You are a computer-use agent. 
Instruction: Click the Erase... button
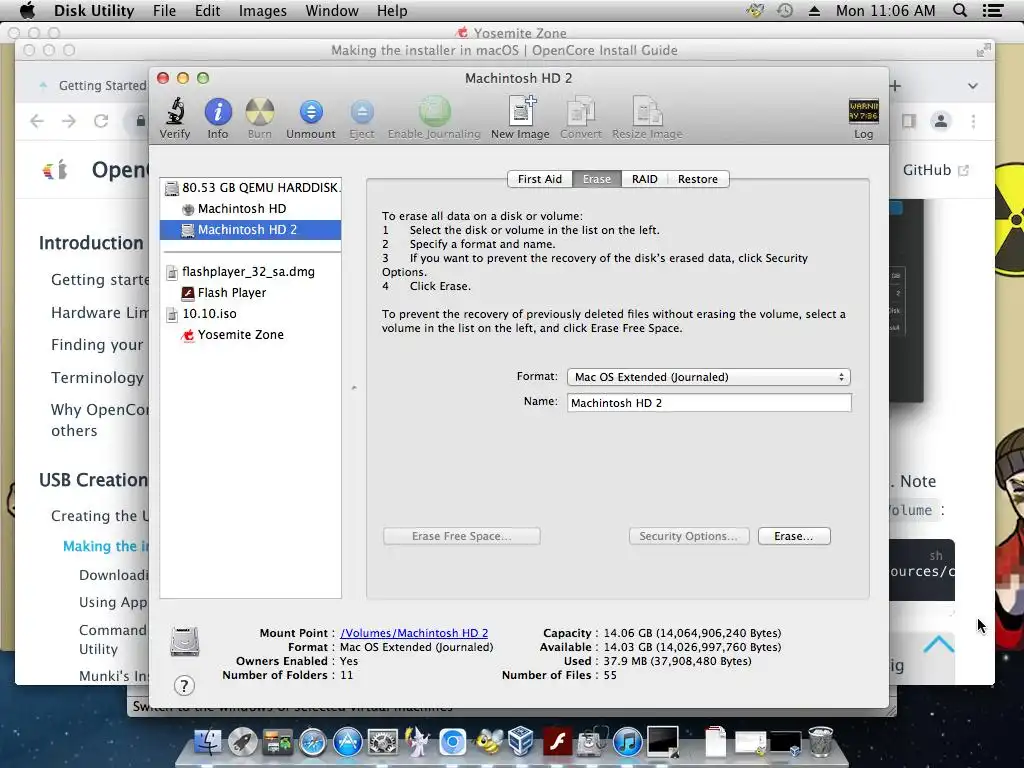coord(794,536)
